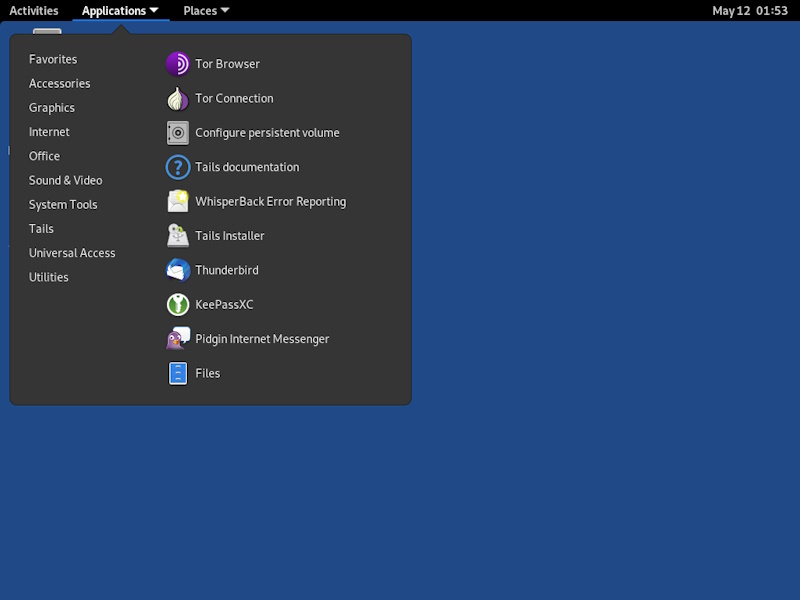The width and height of the screenshot is (800, 600).
Task: Click the "Tor Browser" label
Action: coord(228,64)
